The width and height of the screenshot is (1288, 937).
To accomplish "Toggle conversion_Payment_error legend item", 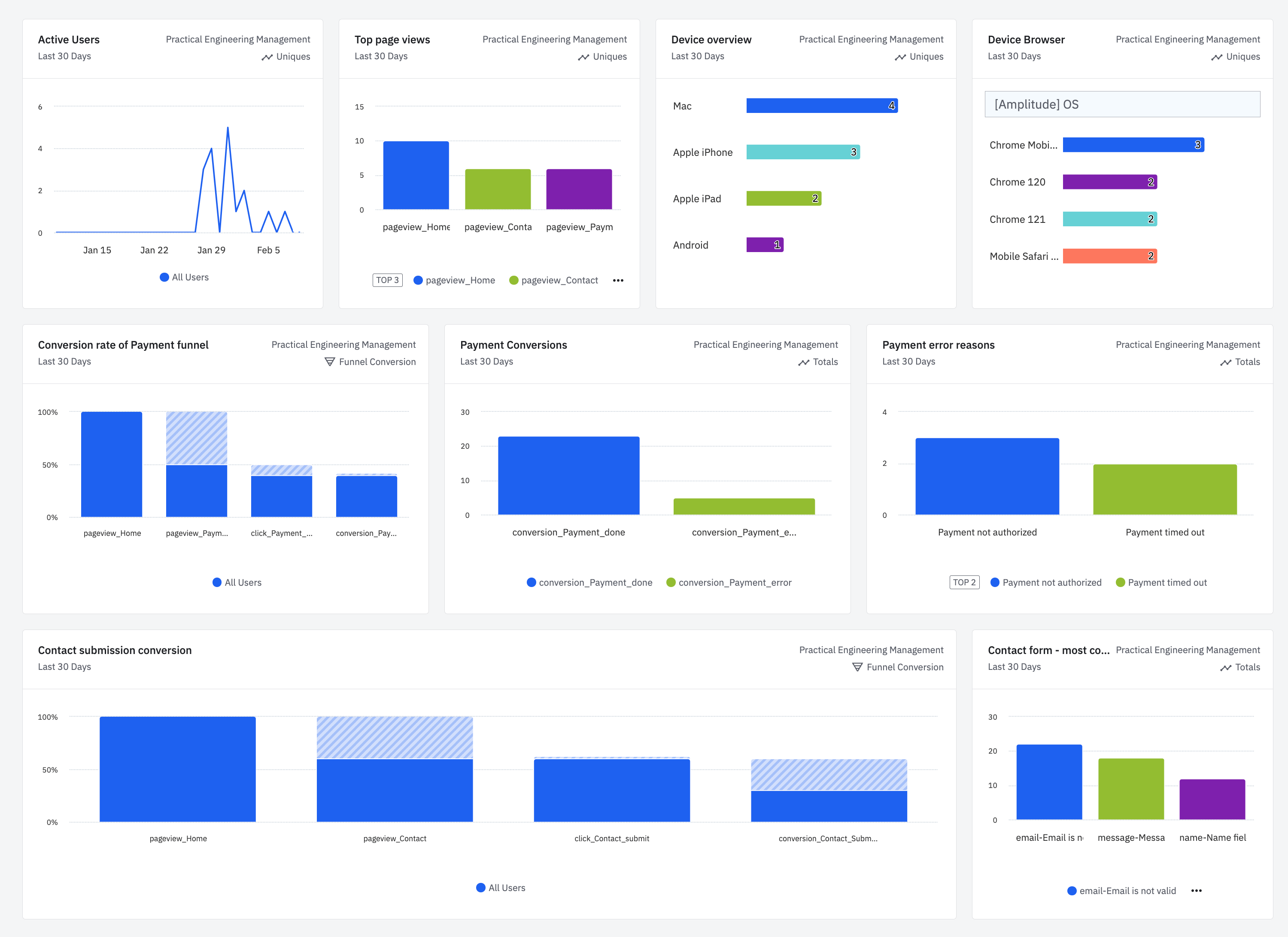I will click(x=729, y=583).
